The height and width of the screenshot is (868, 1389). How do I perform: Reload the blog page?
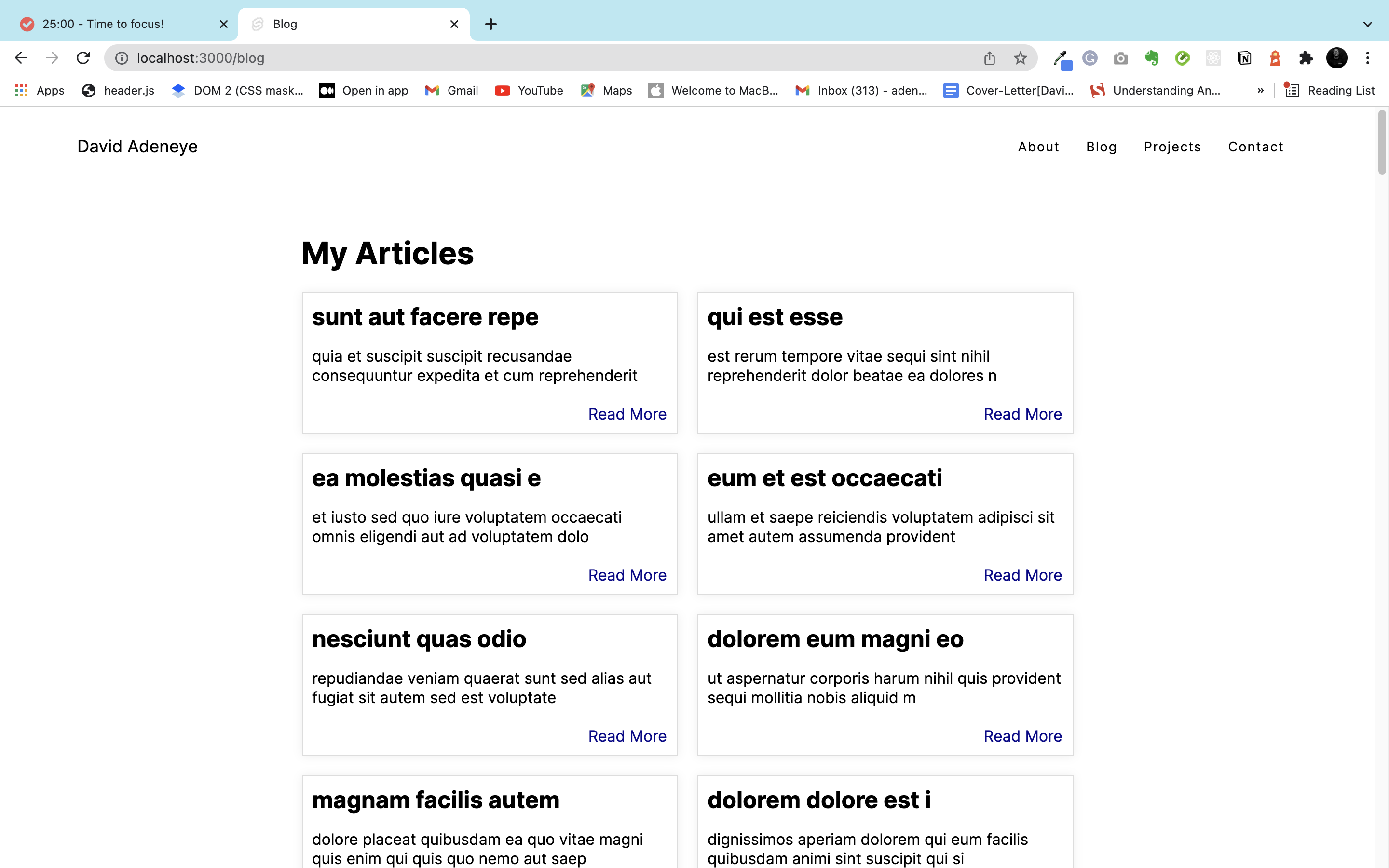coord(83,58)
